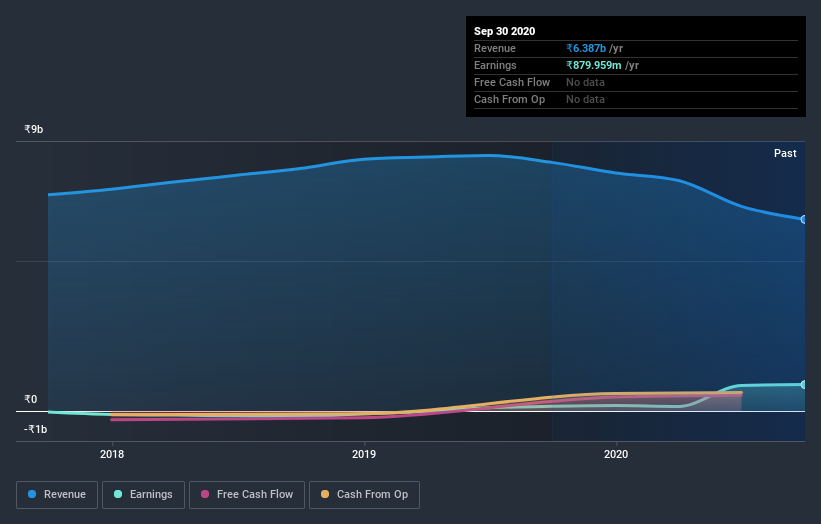The height and width of the screenshot is (524, 821).
Task: Click the tooltip 'Revenue' row label
Action: pos(495,49)
